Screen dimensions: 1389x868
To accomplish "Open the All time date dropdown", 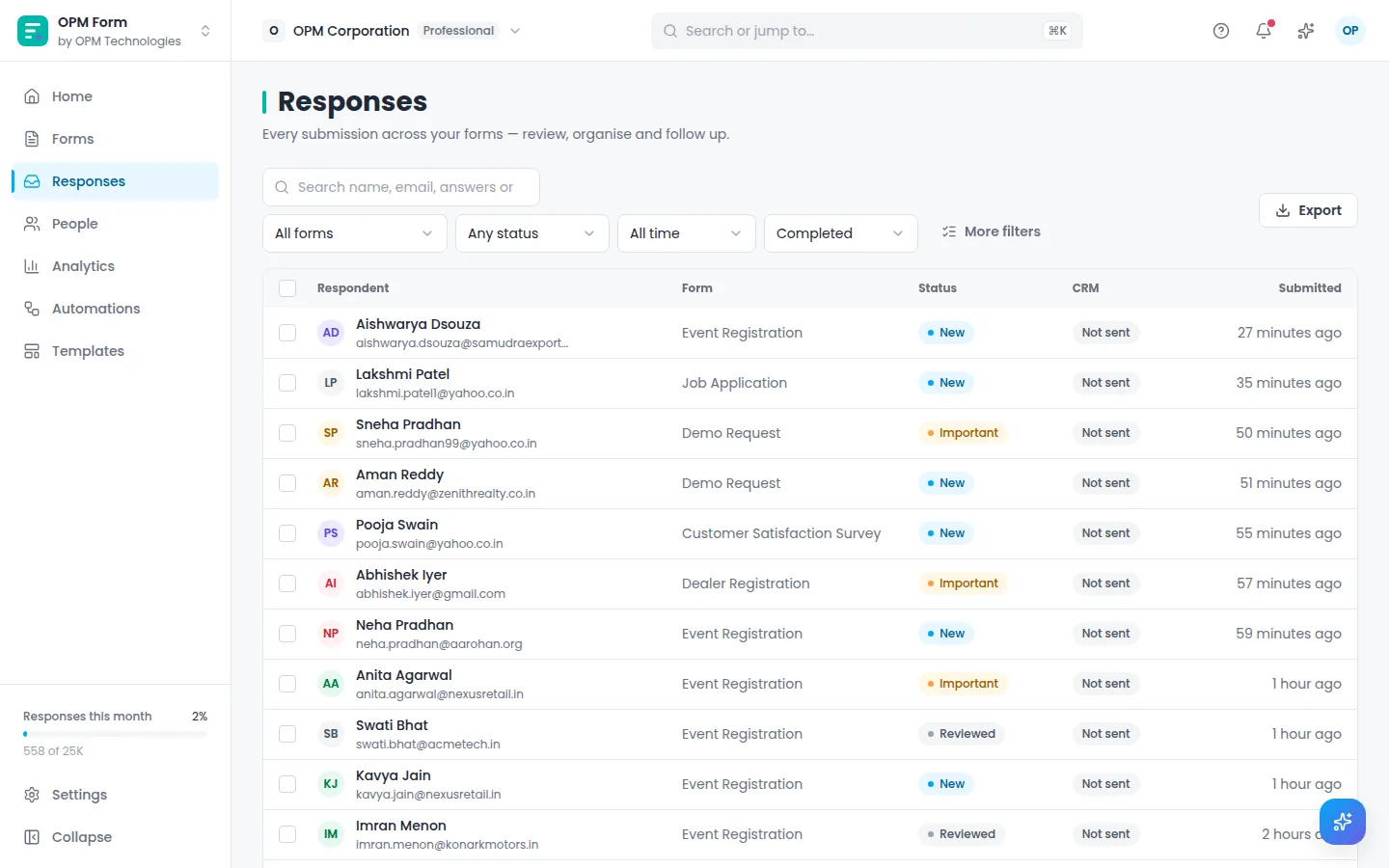I will click(687, 233).
